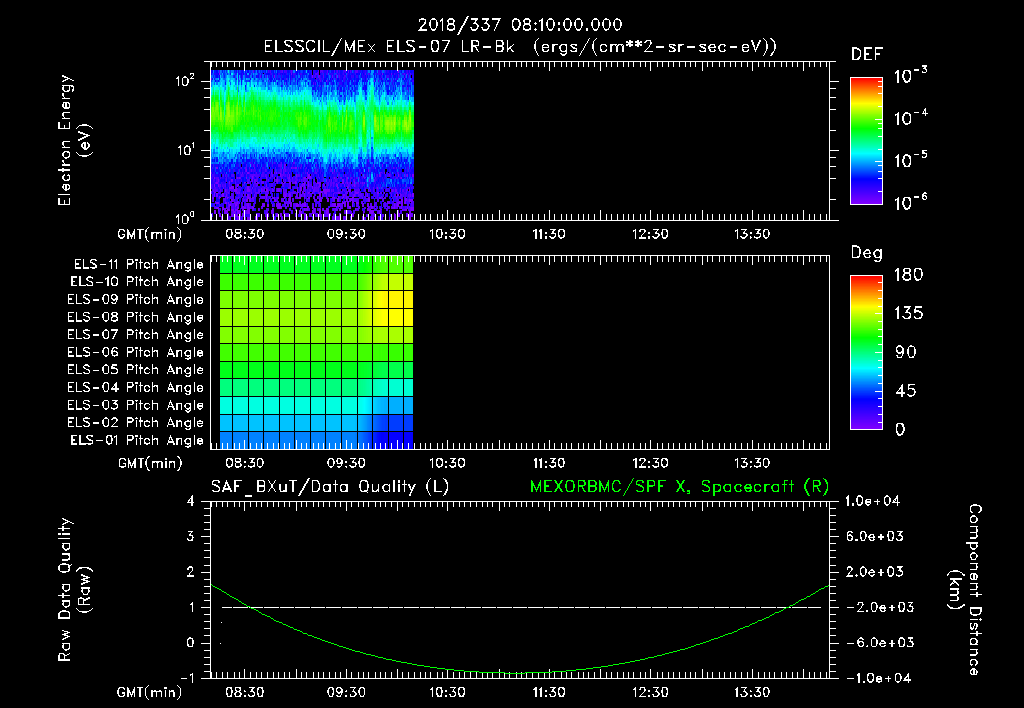Click the GMT(min) label under the spectrogram

coord(150,234)
